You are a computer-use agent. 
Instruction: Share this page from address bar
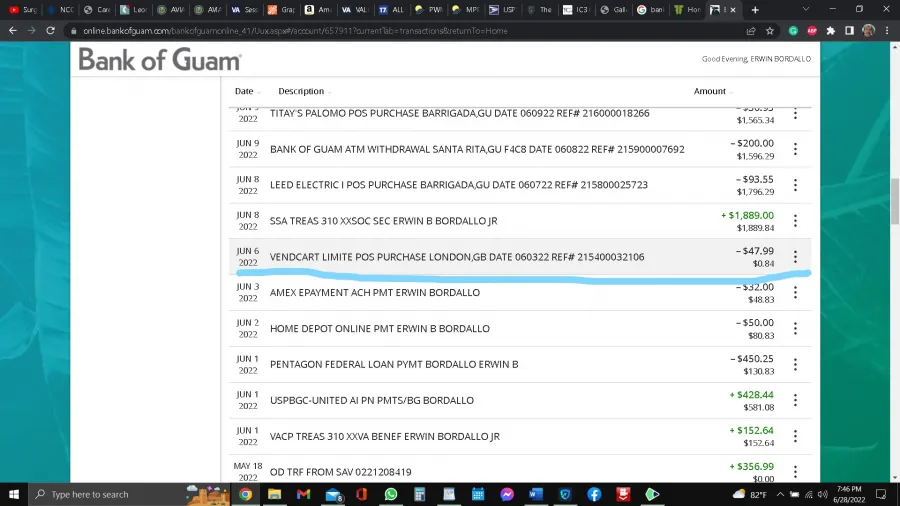[x=751, y=31]
